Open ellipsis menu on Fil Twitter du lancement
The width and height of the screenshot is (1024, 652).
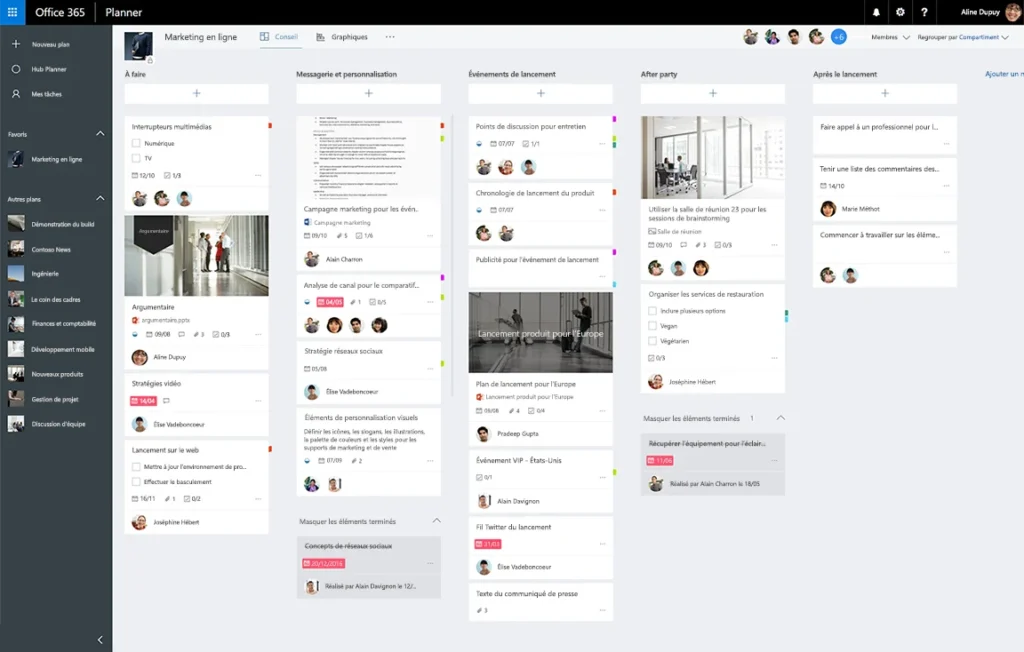click(x=602, y=544)
